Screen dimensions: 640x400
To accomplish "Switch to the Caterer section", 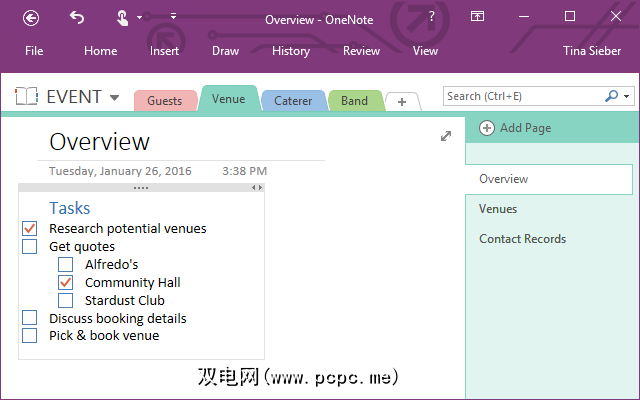I will click(293, 100).
